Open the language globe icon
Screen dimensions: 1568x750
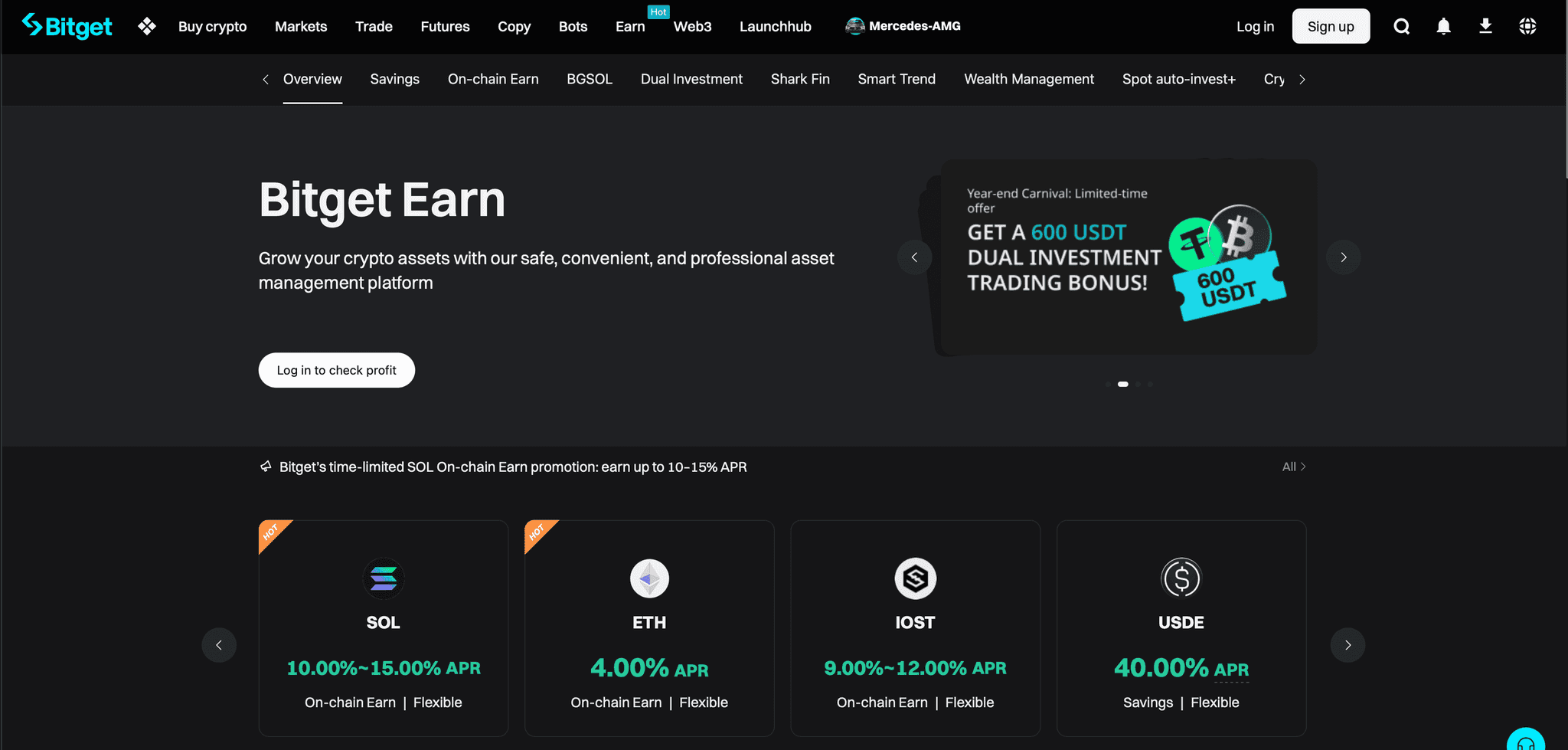[x=1527, y=27]
